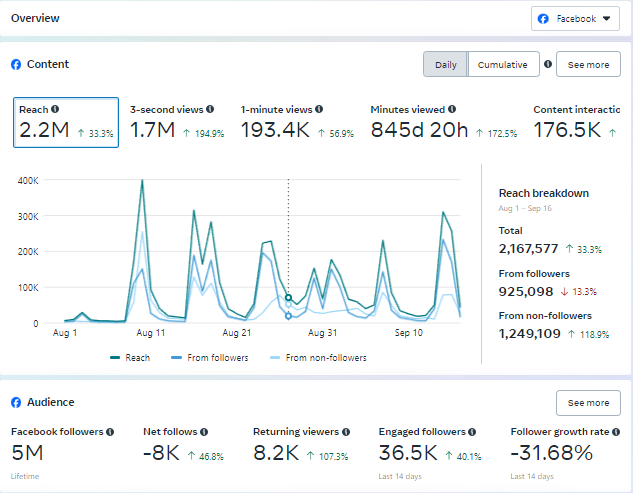
Task: Click the Aug 11 axis label
Action: [151, 333]
